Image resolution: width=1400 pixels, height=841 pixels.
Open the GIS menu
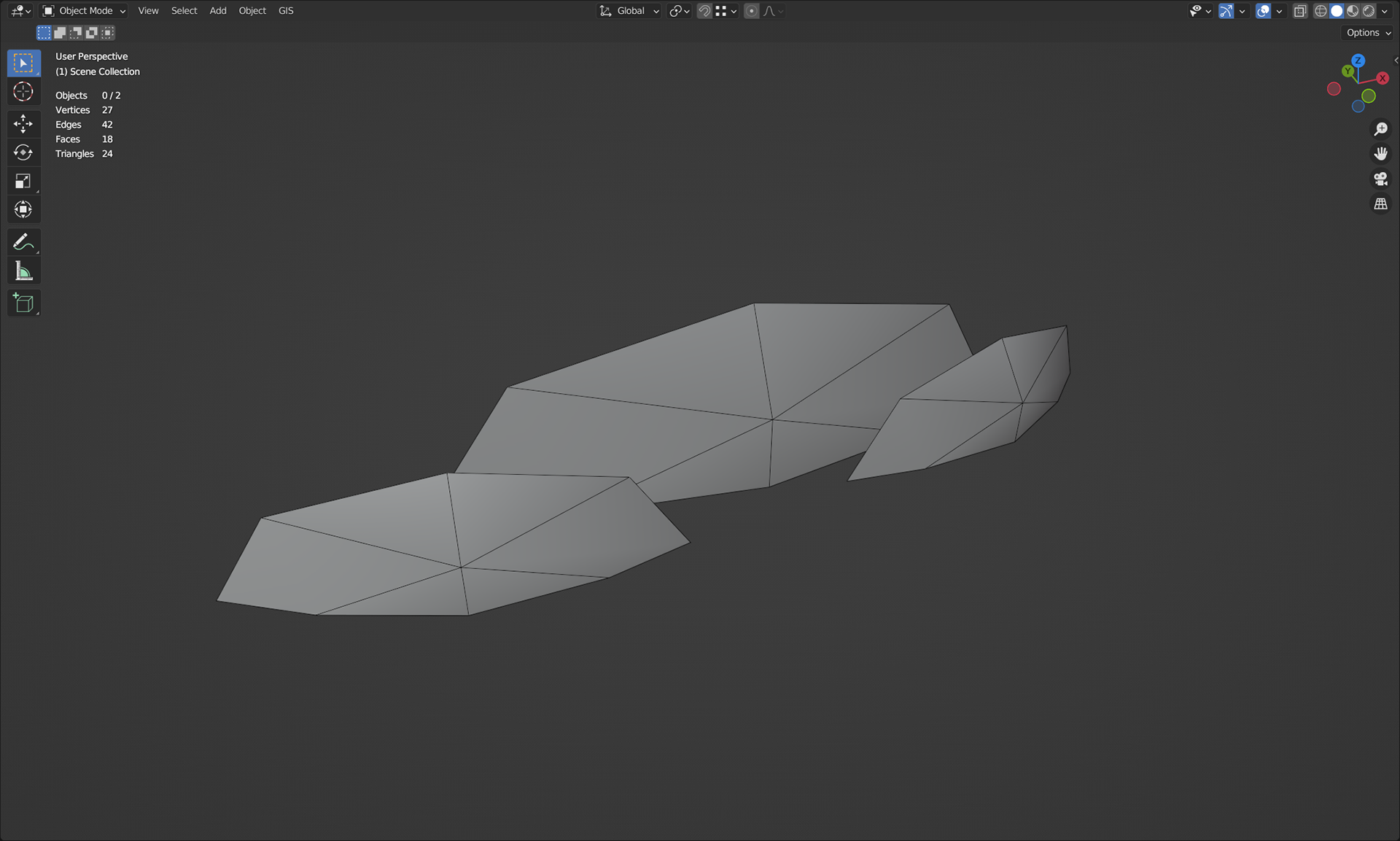[286, 11]
